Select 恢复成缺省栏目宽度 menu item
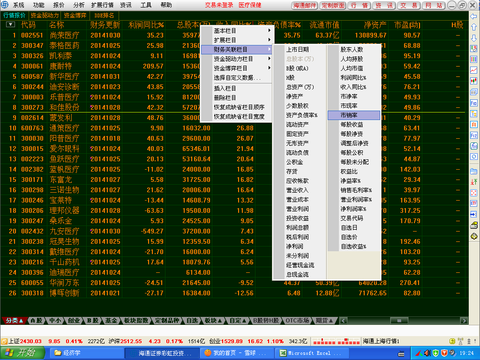Screen dimensions: 480x360 pyautogui.click(x=237, y=116)
